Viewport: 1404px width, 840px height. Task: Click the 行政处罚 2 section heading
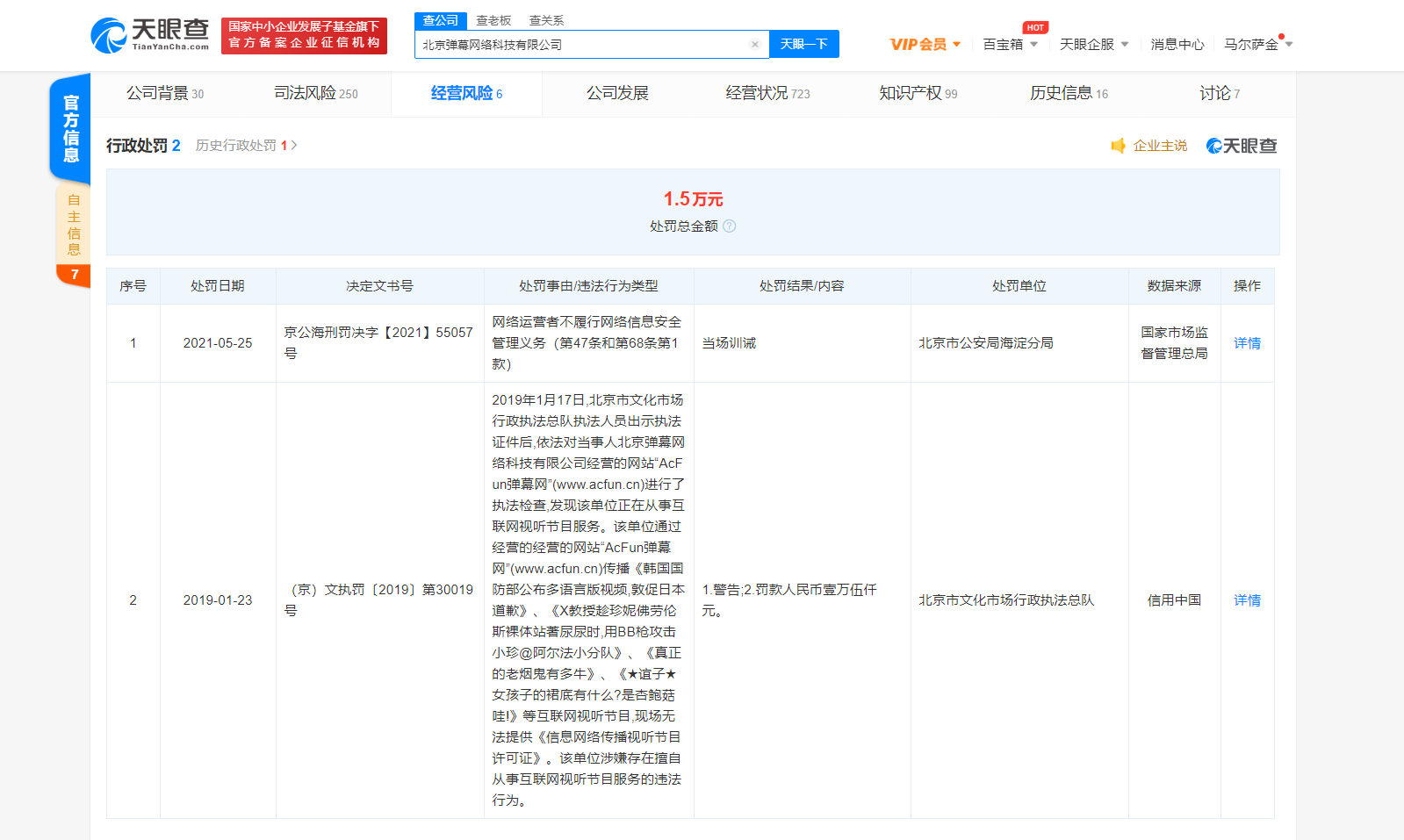143,146
